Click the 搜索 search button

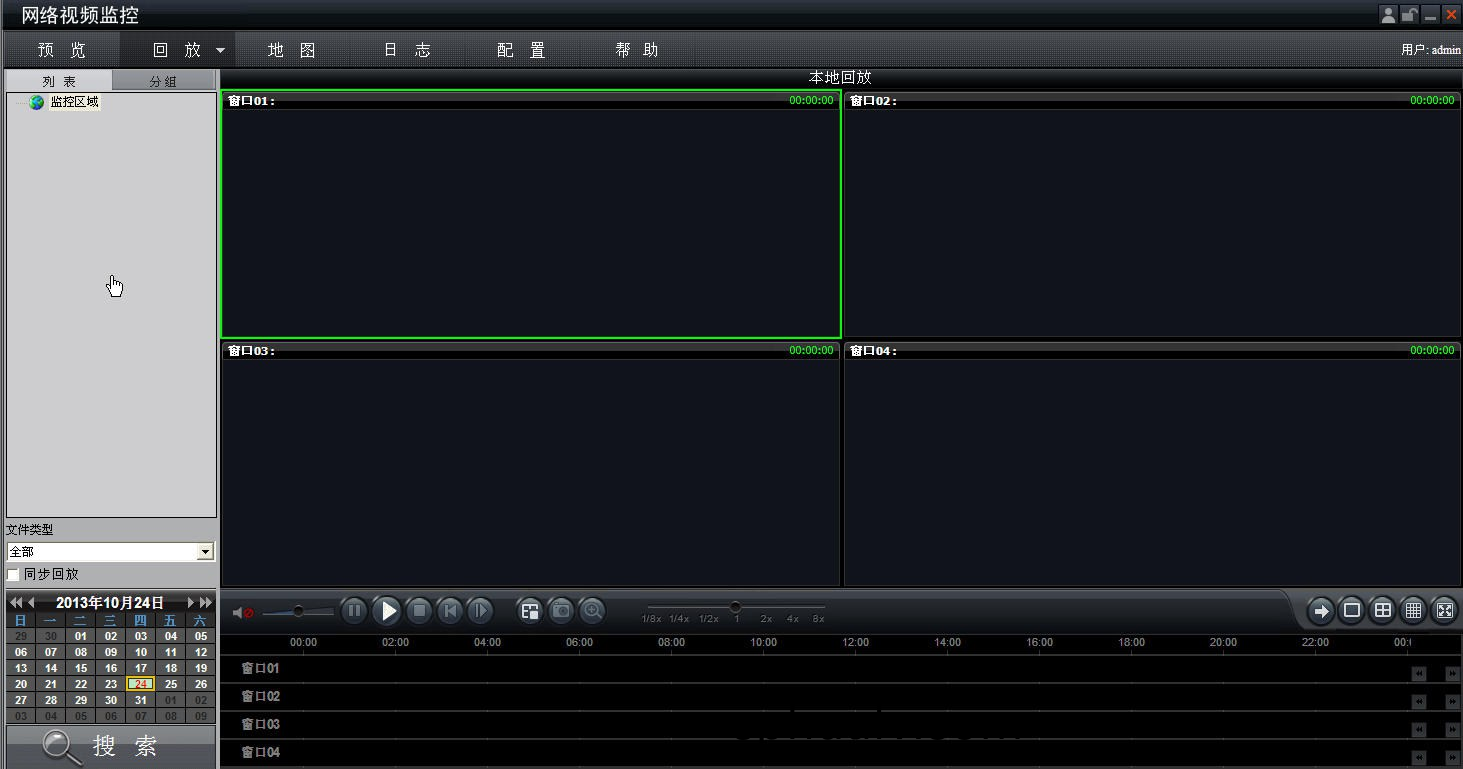(110, 746)
